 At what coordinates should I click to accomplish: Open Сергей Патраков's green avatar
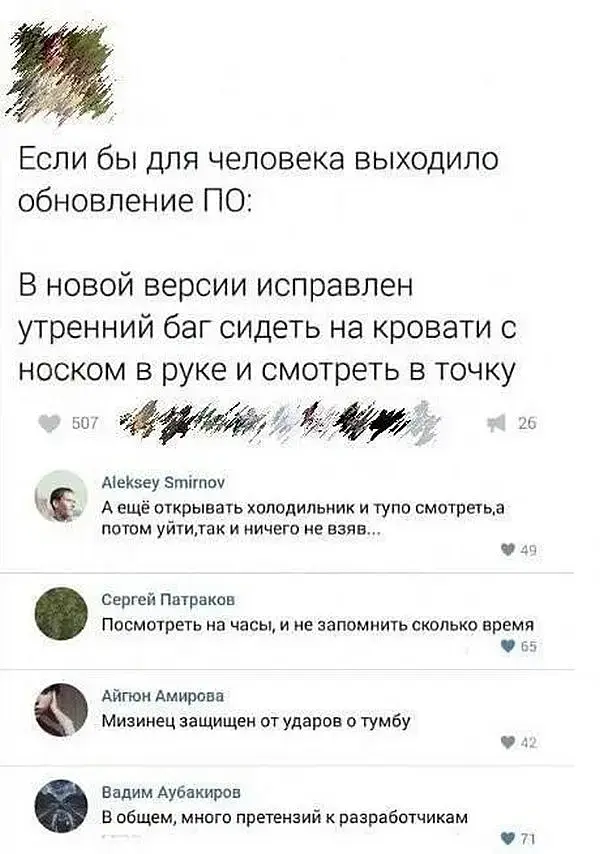[61, 614]
